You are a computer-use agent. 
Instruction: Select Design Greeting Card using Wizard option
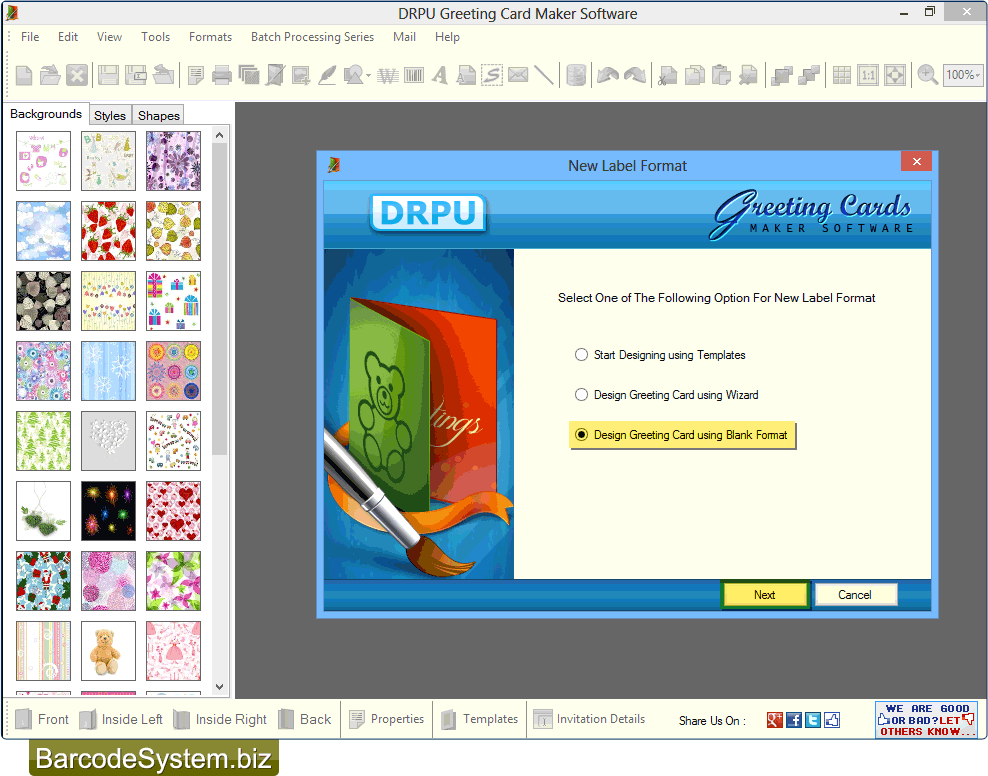pyautogui.click(x=667, y=395)
